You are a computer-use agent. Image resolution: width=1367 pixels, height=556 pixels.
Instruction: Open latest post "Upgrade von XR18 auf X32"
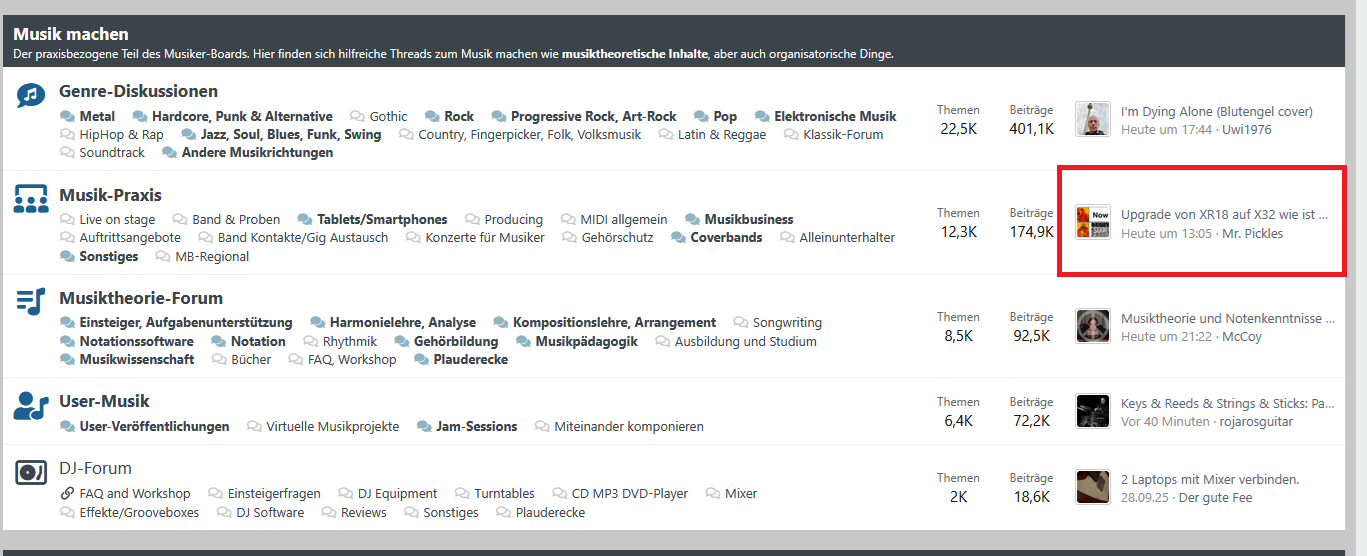pyautogui.click(x=1224, y=214)
